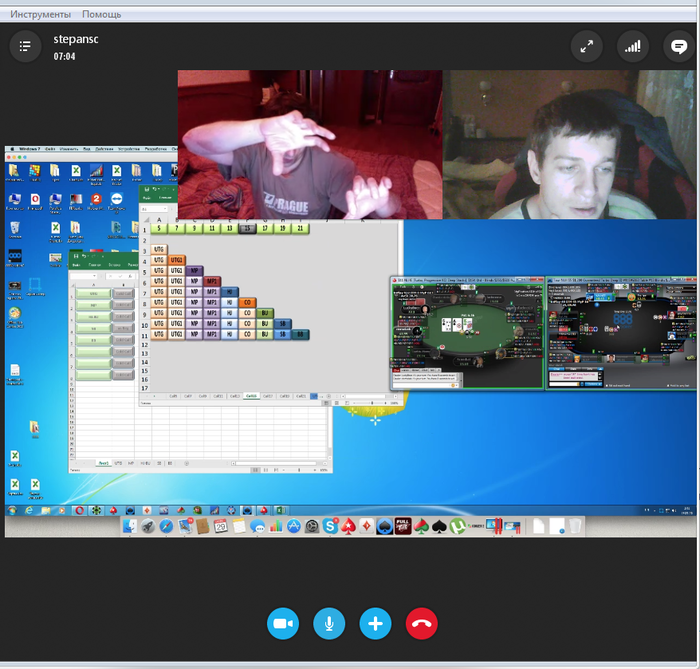Open PokerStars red spade in the dock
The width and height of the screenshot is (700, 669).
[348, 527]
